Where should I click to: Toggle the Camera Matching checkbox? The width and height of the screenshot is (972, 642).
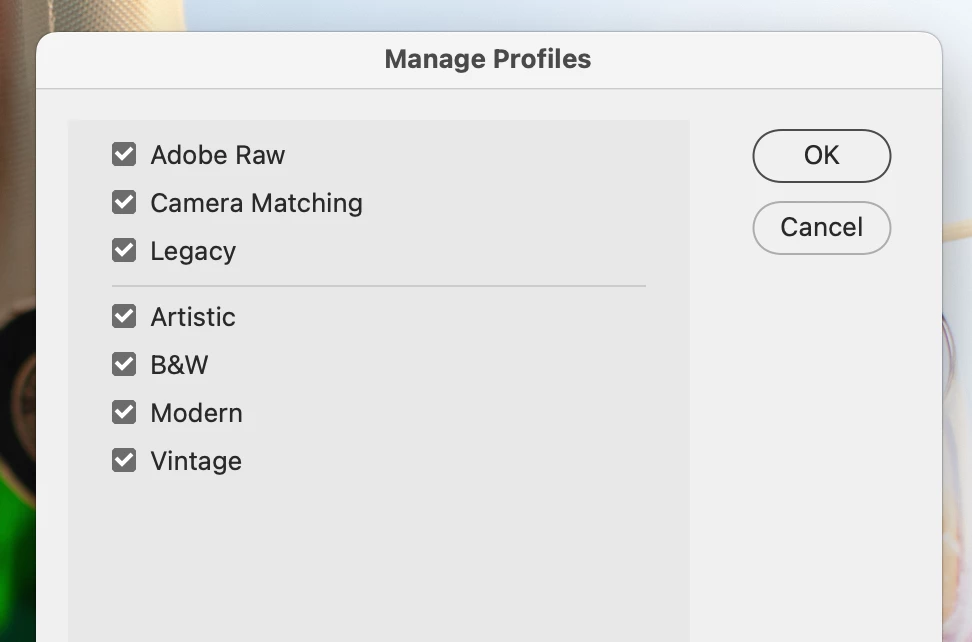tap(124, 203)
